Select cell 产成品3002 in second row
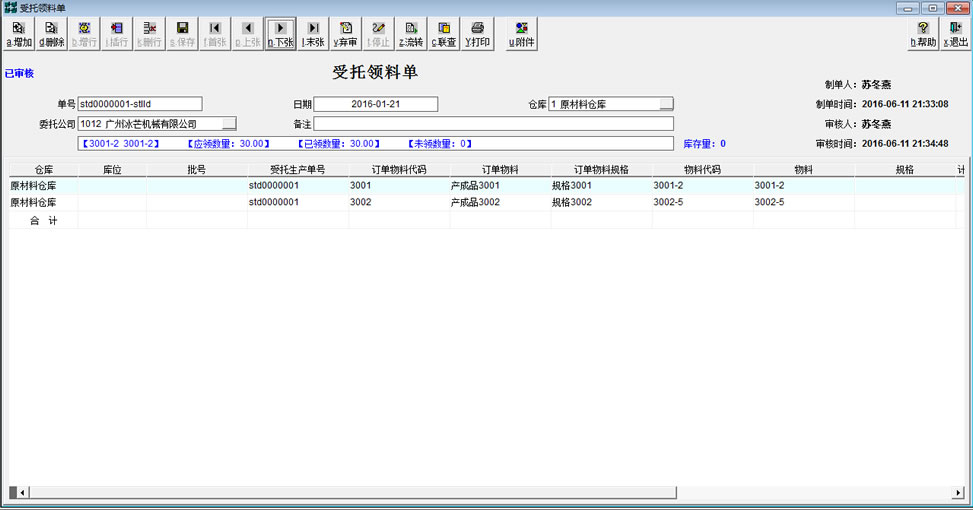The image size is (973, 510). (500, 202)
